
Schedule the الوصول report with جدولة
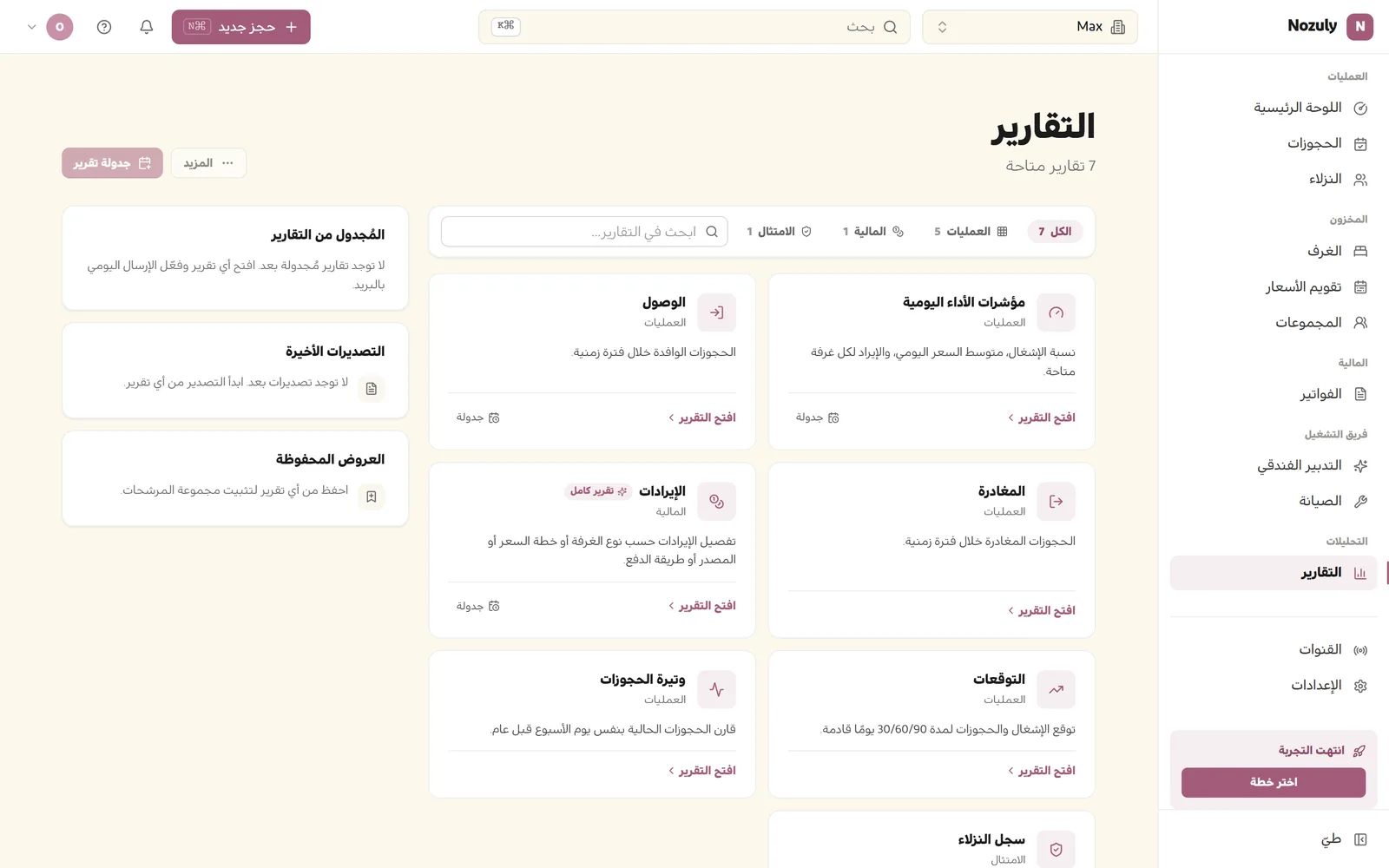point(478,418)
